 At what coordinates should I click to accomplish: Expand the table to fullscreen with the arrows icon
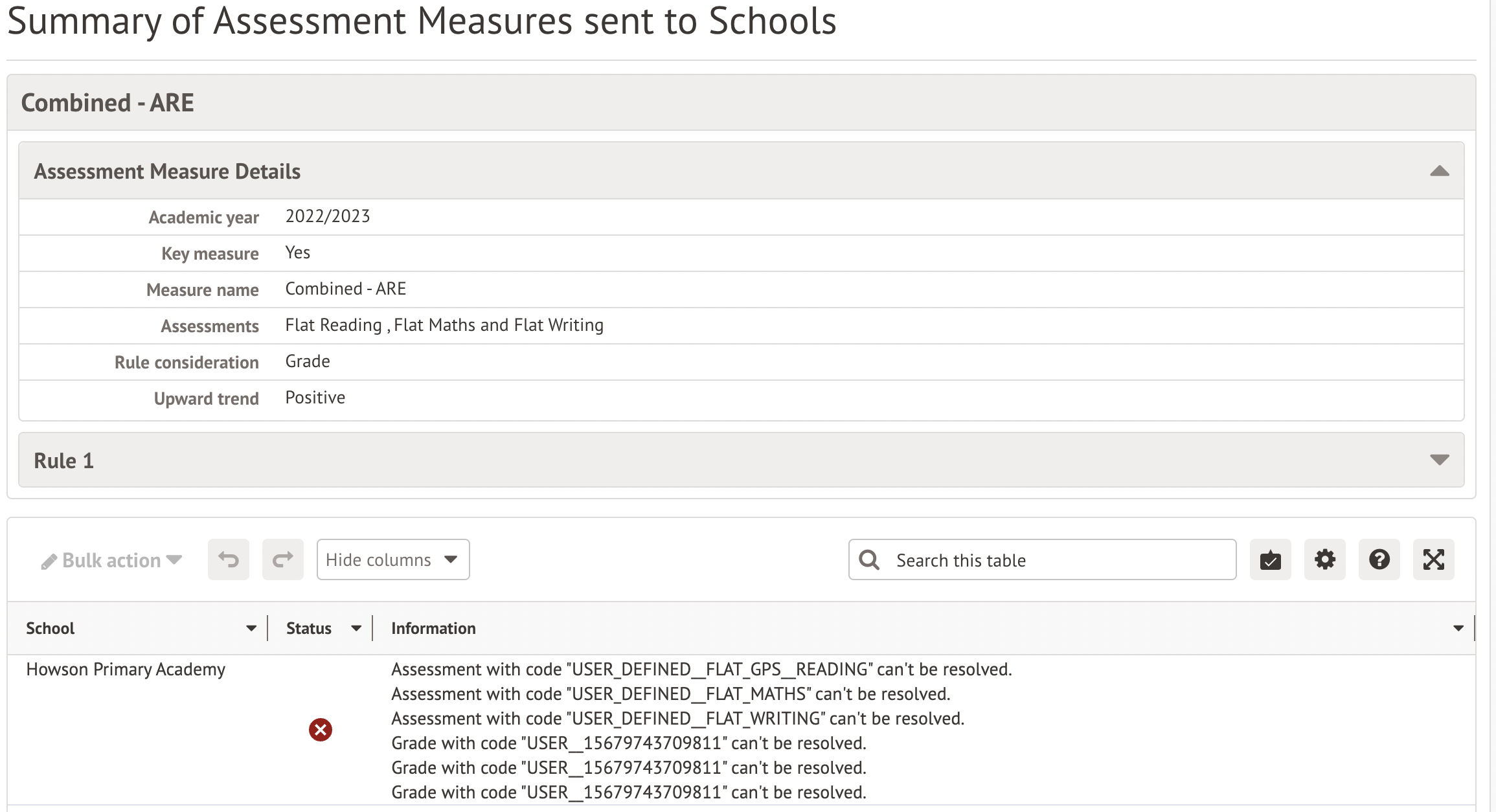click(1433, 559)
